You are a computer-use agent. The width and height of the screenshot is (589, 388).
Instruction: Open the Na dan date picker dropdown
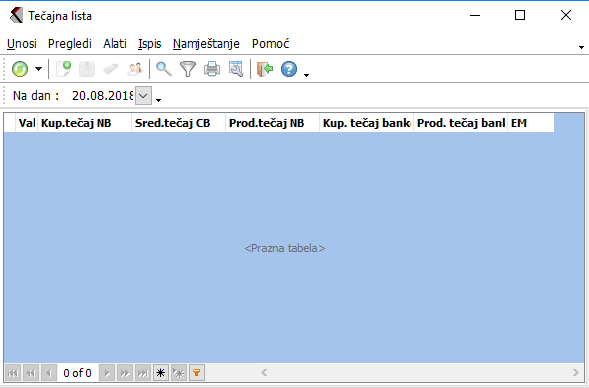143,96
